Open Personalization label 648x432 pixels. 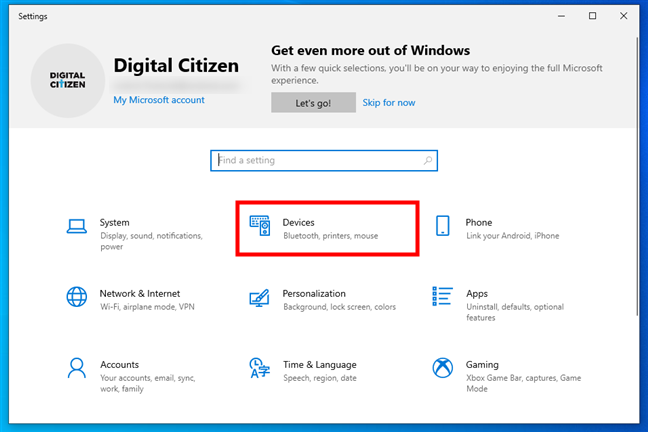(314, 294)
